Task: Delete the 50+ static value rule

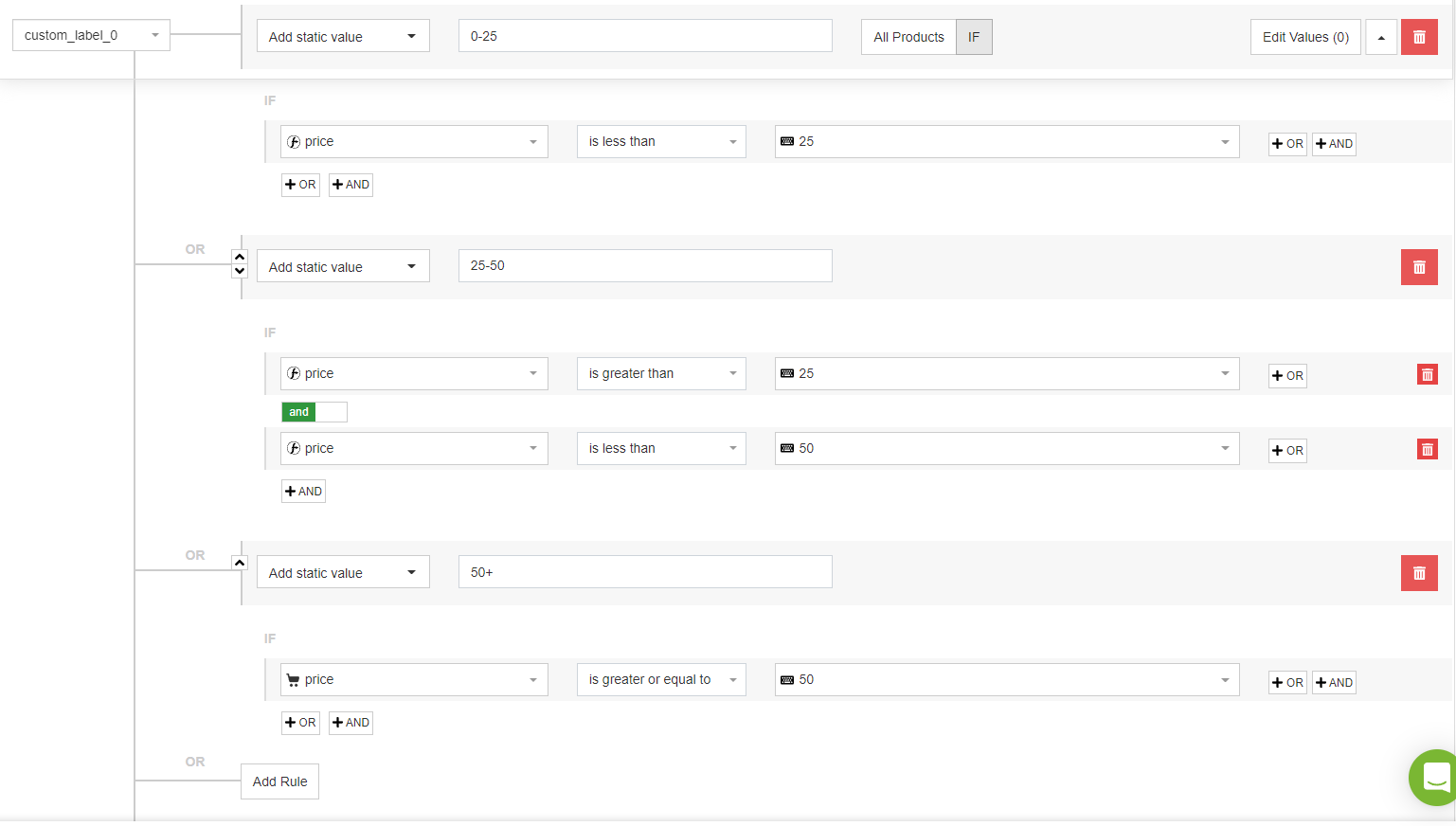Action: pos(1418,573)
